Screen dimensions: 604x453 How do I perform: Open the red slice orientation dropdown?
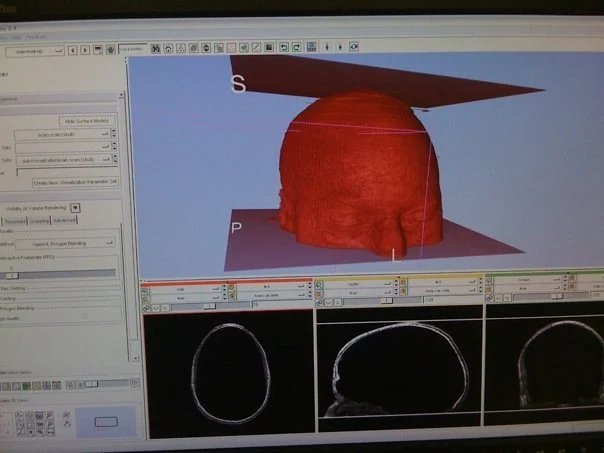click(x=186, y=289)
